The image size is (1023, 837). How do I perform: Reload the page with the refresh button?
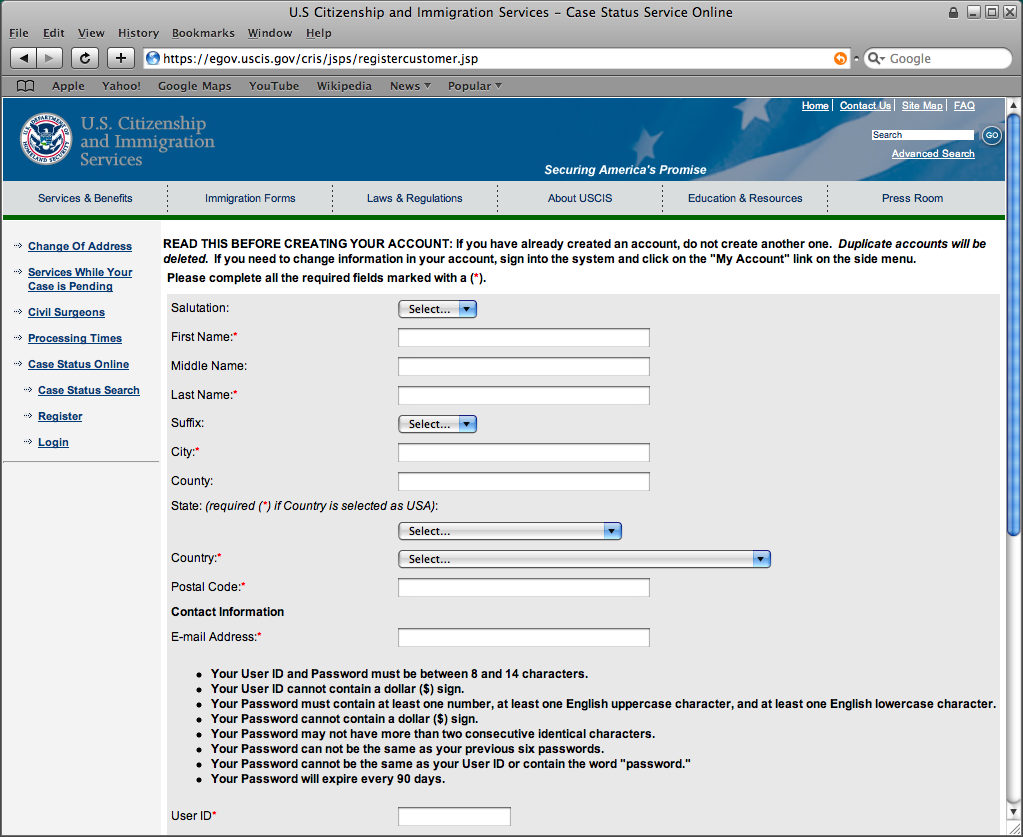pyautogui.click(x=85, y=58)
